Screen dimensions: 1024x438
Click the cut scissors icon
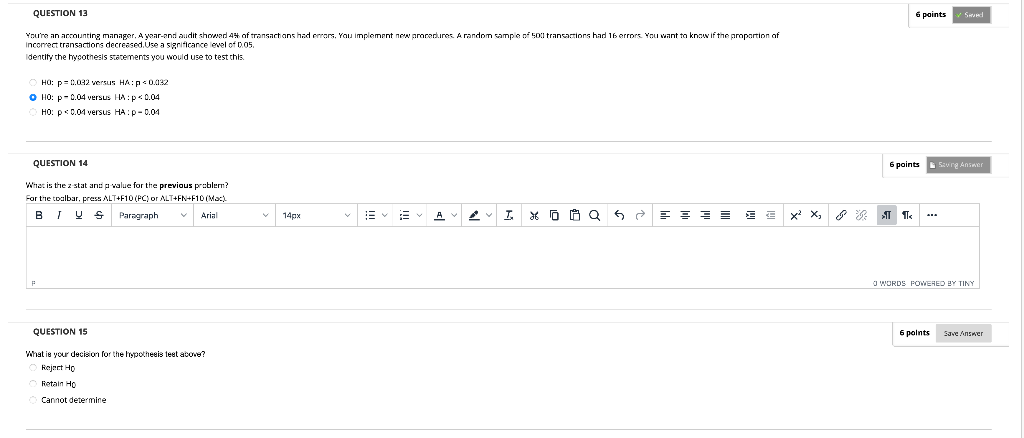[x=534, y=215]
